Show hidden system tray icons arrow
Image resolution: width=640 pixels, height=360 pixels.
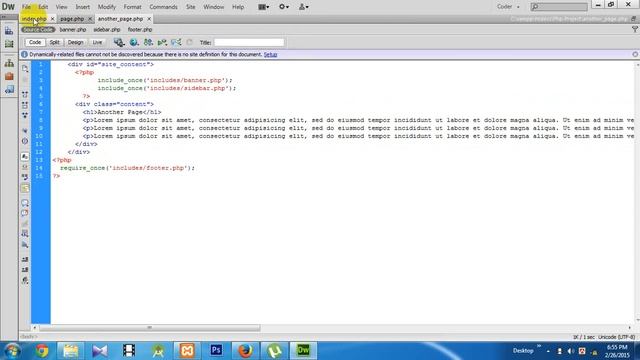coord(548,351)
